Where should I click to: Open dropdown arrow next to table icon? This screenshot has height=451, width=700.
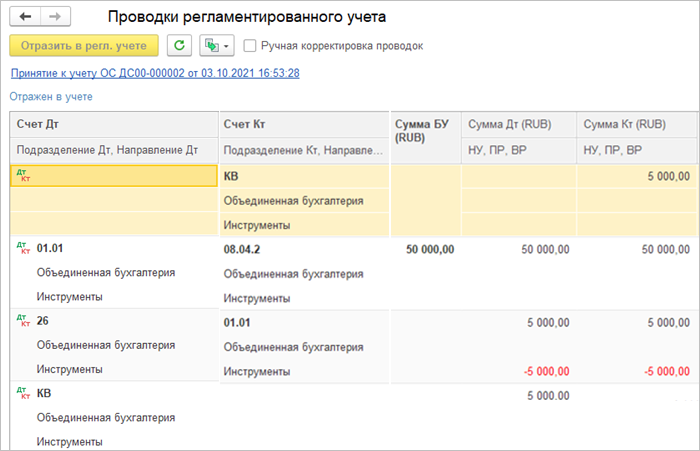(226, 46)
